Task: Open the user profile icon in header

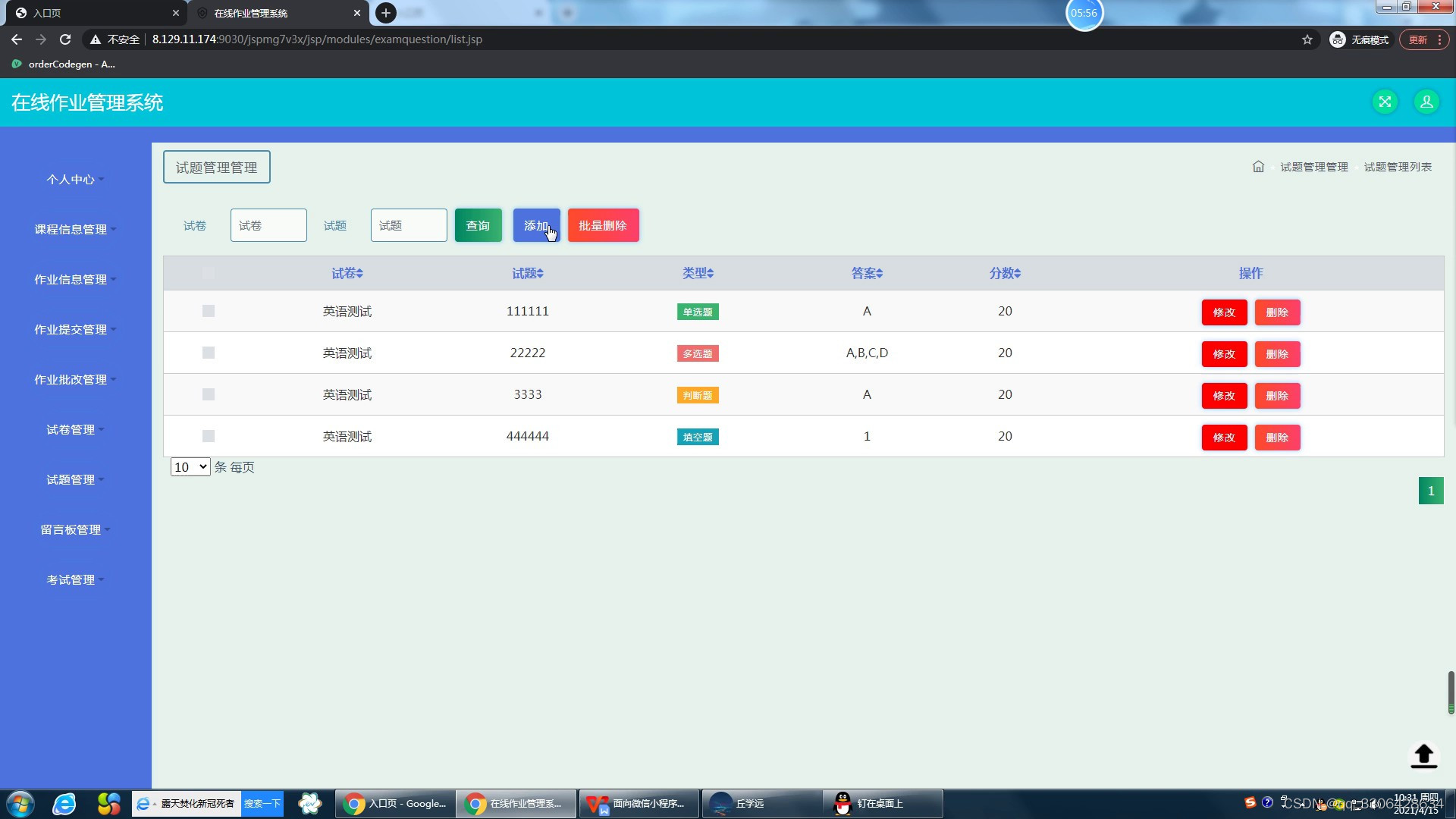Action: (x=1426, y=102)
